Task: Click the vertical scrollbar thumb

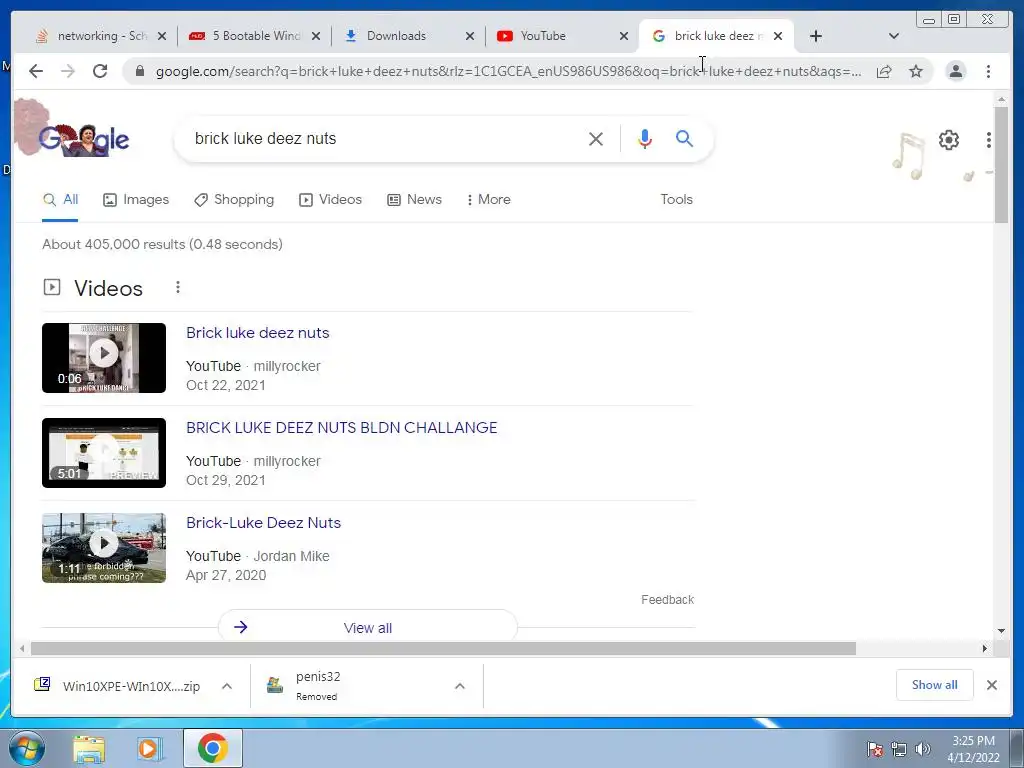Action: tap(1002, 165)
